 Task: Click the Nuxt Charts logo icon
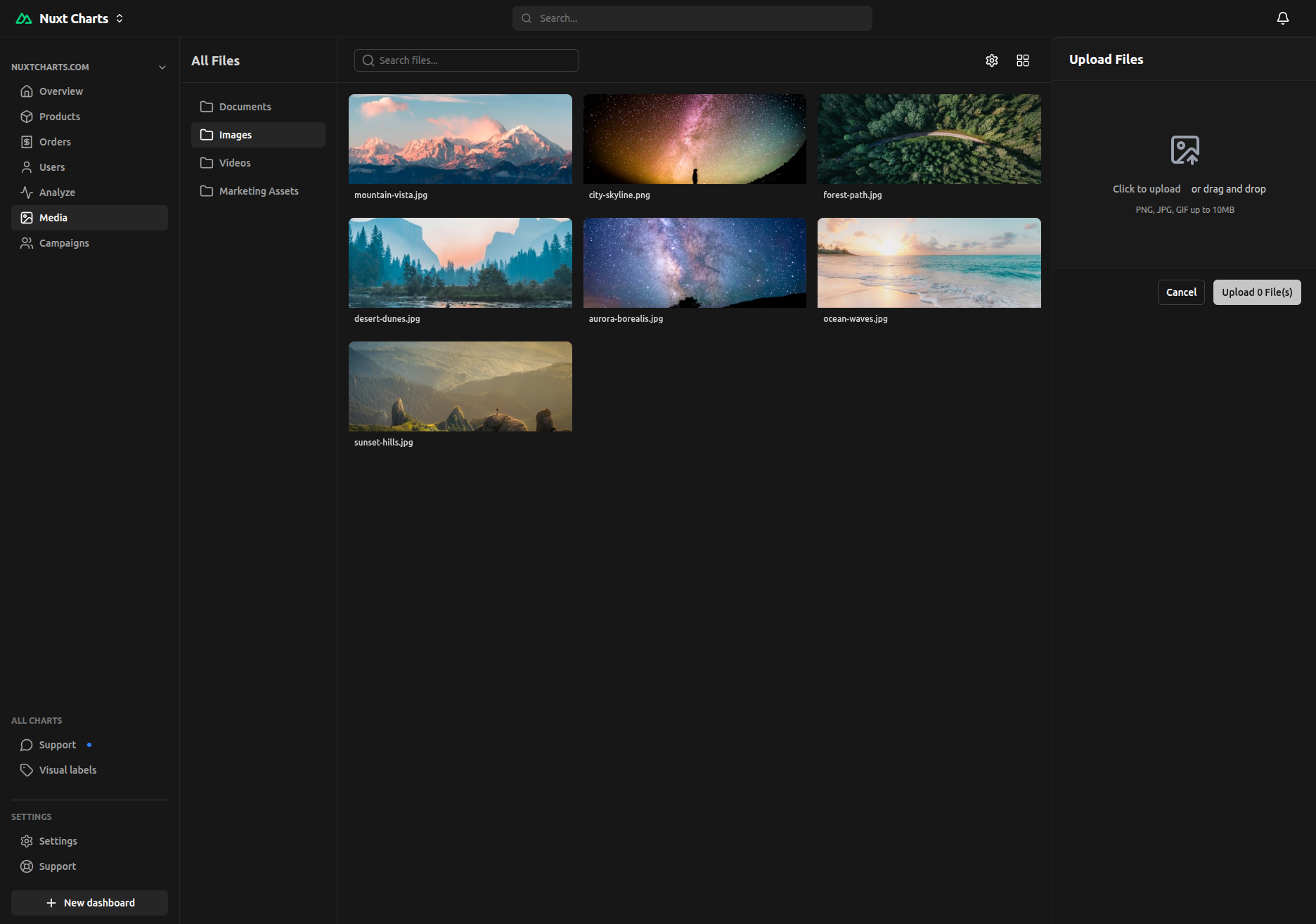coord(24,18)
